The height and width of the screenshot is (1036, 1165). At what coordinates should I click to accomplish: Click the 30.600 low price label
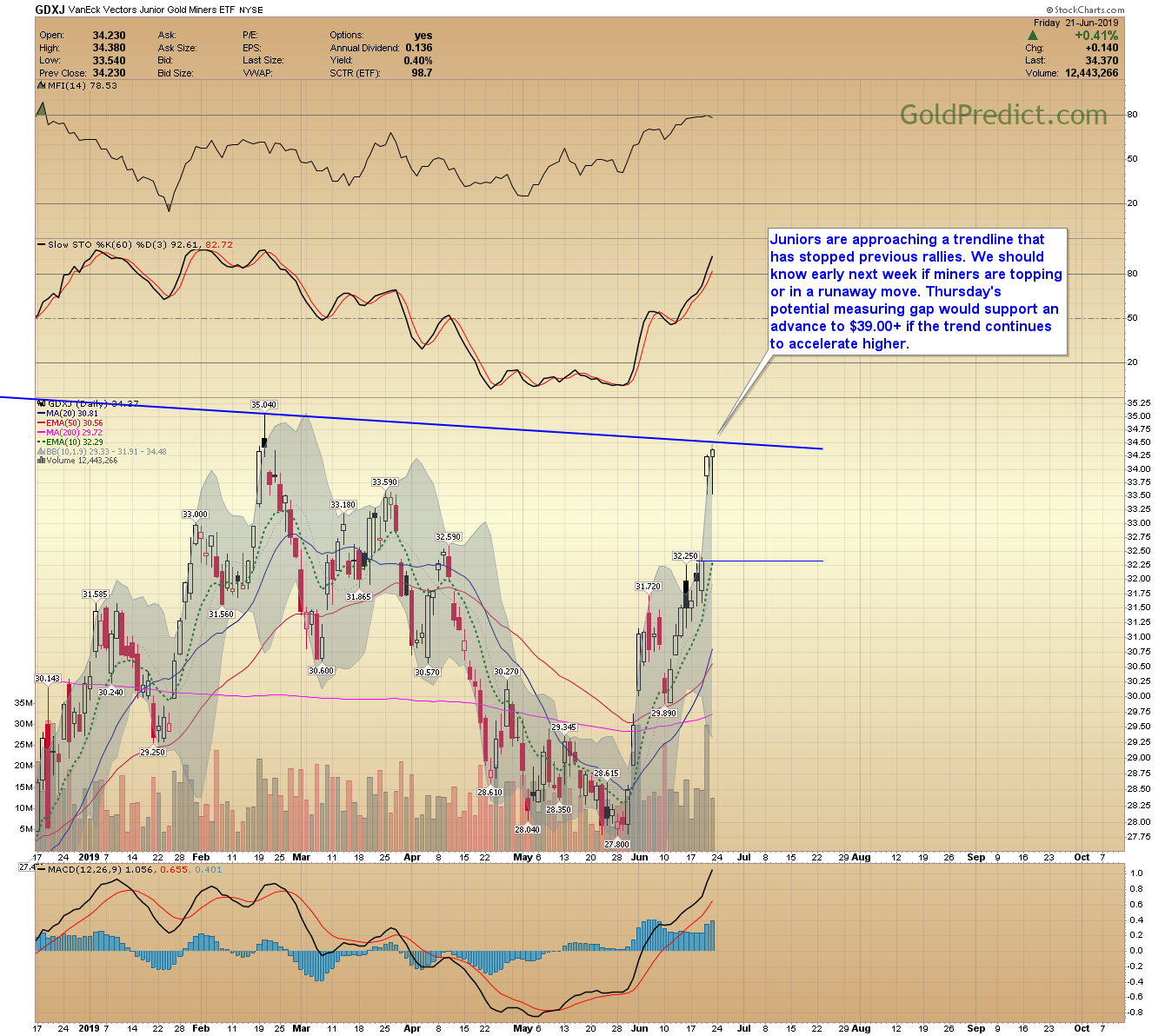[x=321, y=671]
